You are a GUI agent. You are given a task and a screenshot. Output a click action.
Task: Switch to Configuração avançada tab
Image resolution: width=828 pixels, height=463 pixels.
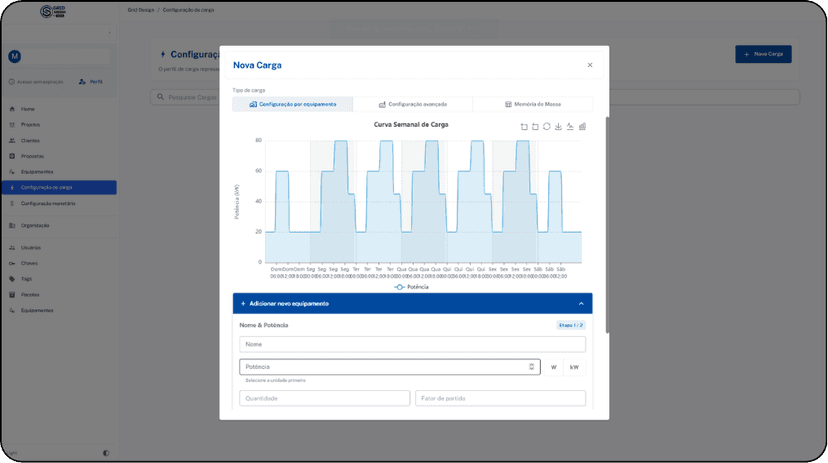click(x=412, y=104)
